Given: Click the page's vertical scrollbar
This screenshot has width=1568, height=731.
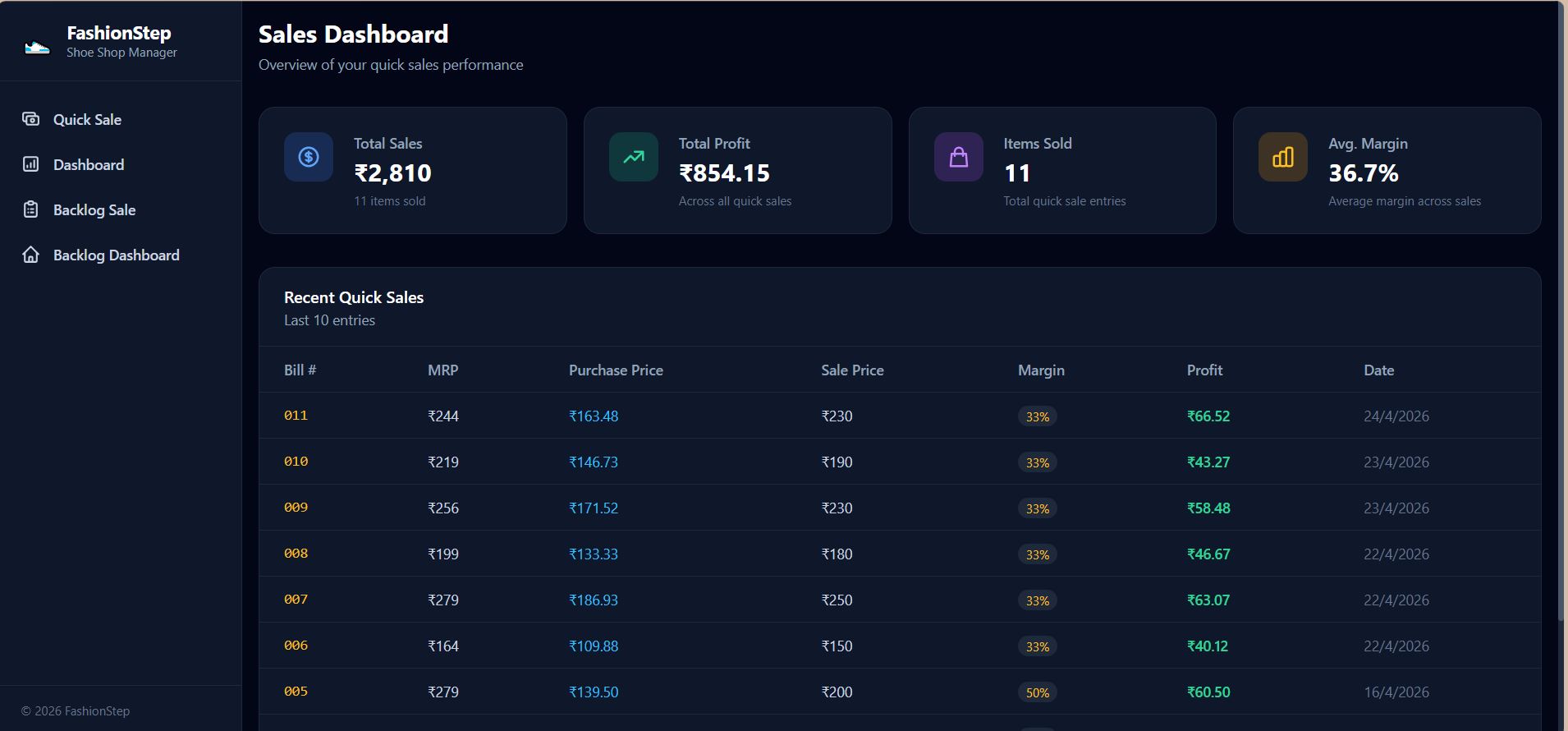Looking at the screenshot, I should click(x=1561, y=312).
